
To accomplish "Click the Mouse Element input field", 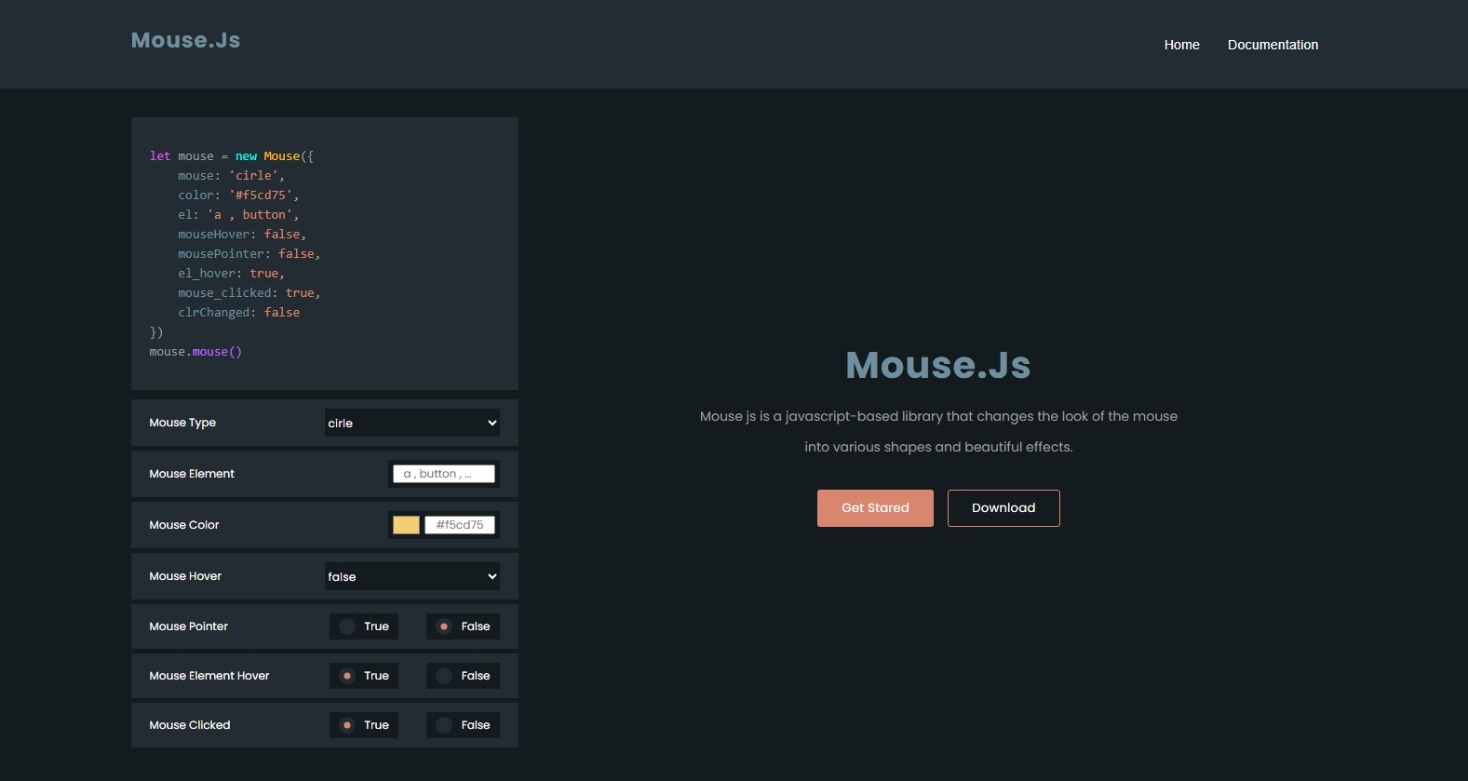I will [444, 473].
